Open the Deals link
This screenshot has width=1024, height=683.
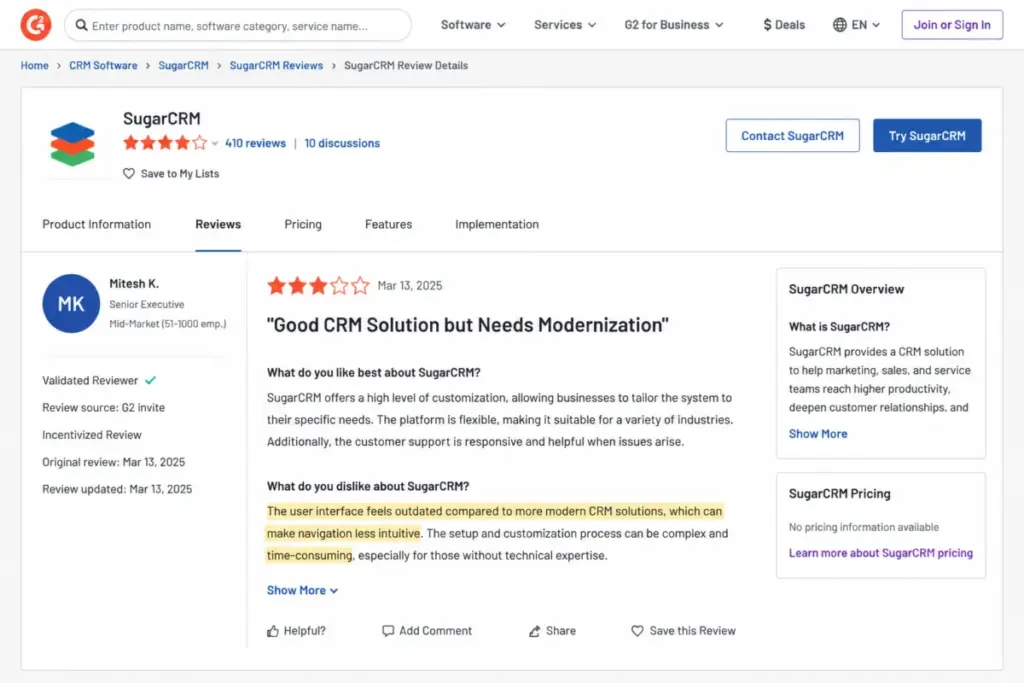click(784, 25)
